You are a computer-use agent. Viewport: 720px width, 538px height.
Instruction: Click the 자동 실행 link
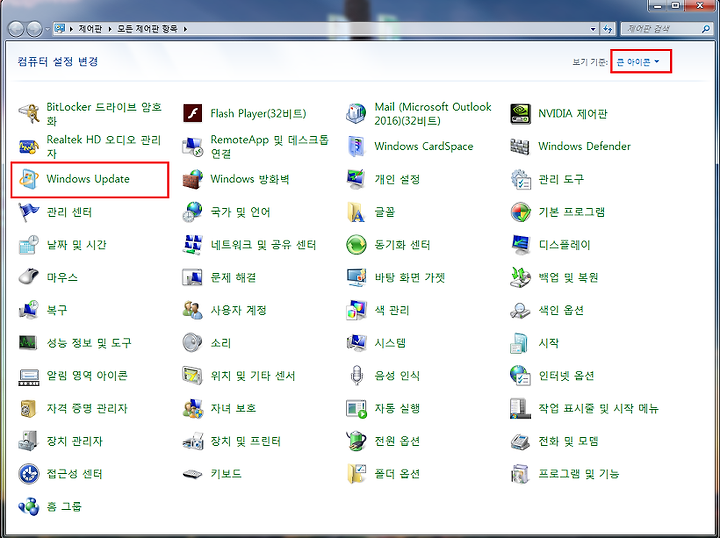pos(397,408)
